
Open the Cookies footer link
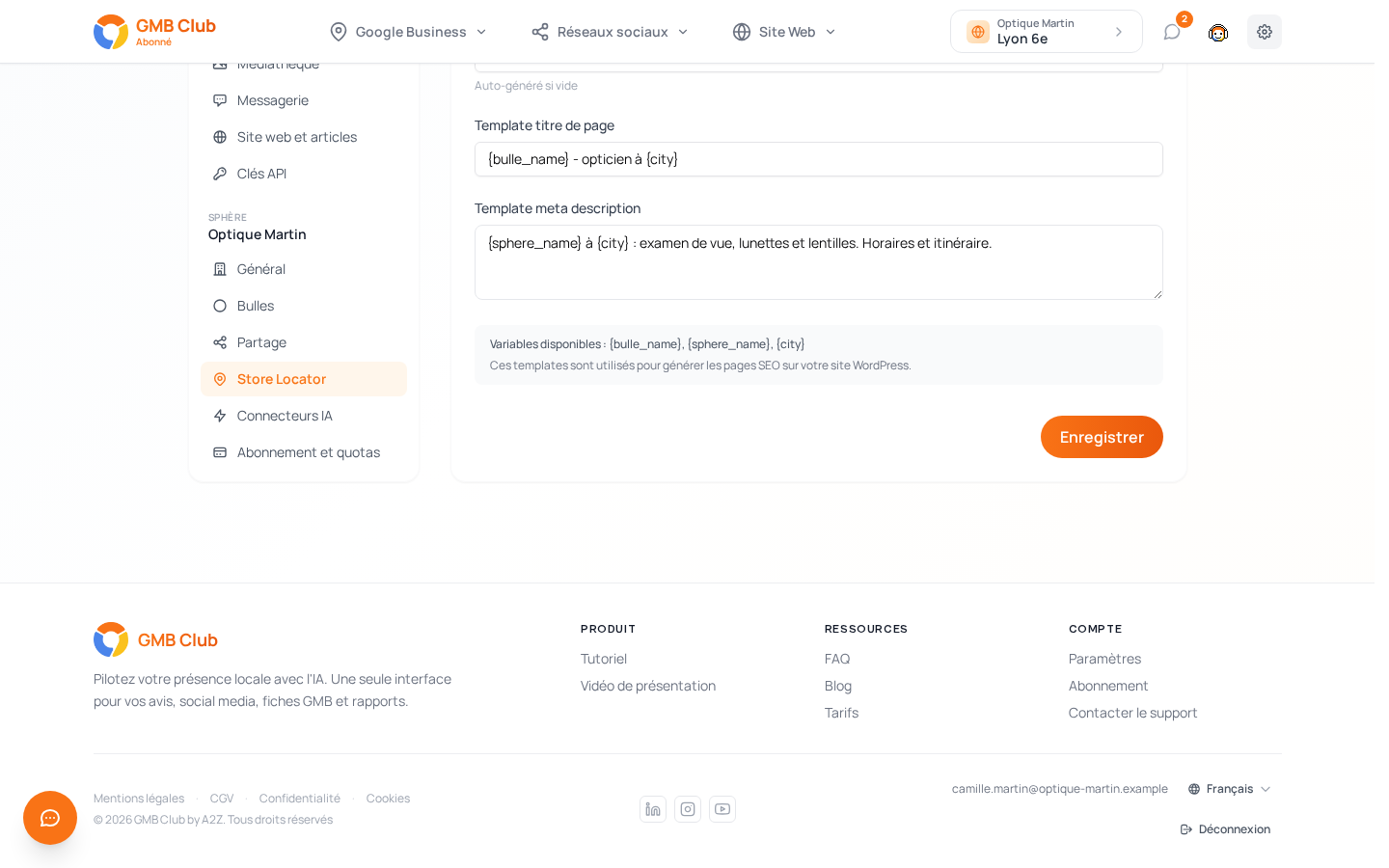click(x=388, y=799)
